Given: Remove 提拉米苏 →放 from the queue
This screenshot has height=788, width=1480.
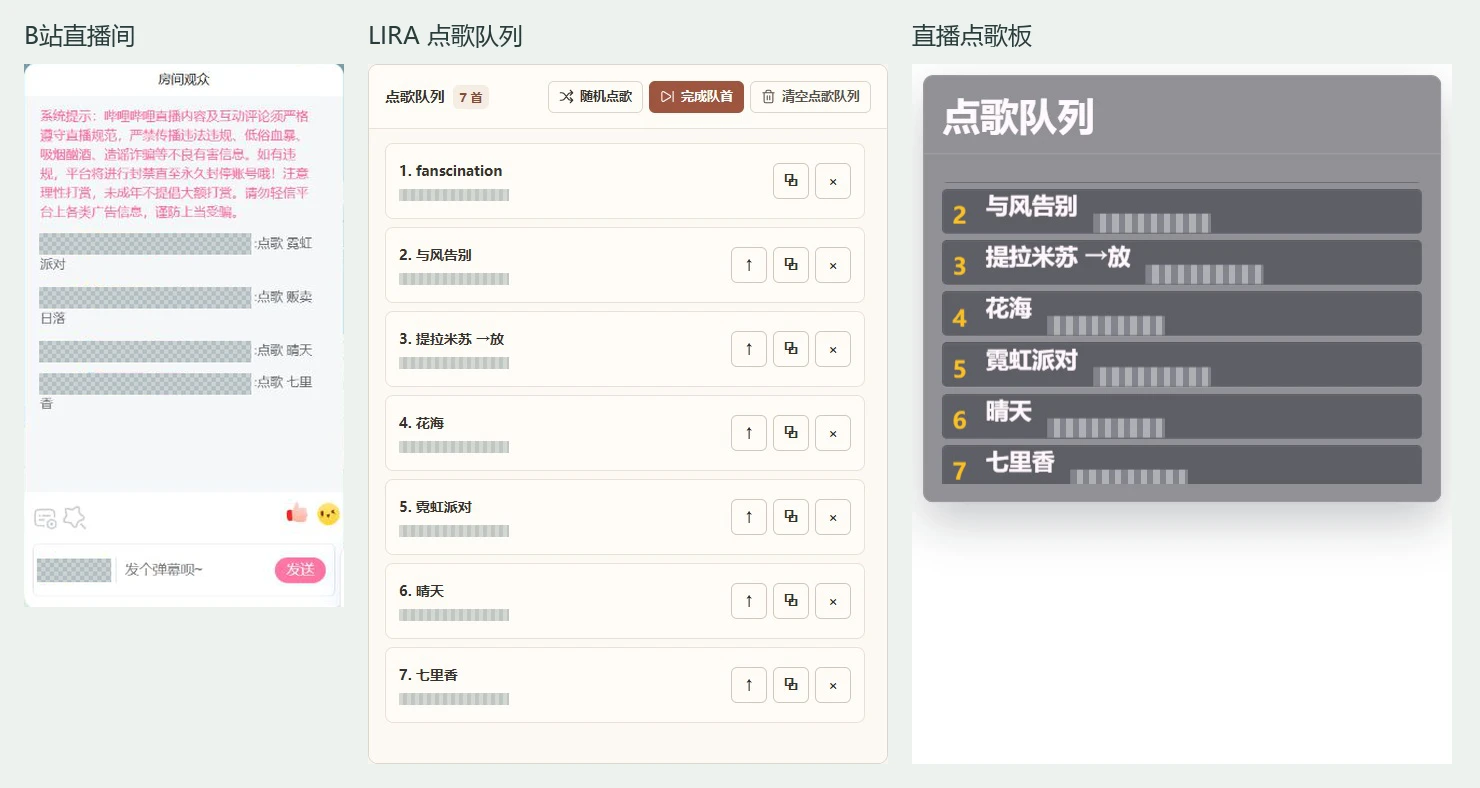Looking at the screenshot, I should point(833,349).
